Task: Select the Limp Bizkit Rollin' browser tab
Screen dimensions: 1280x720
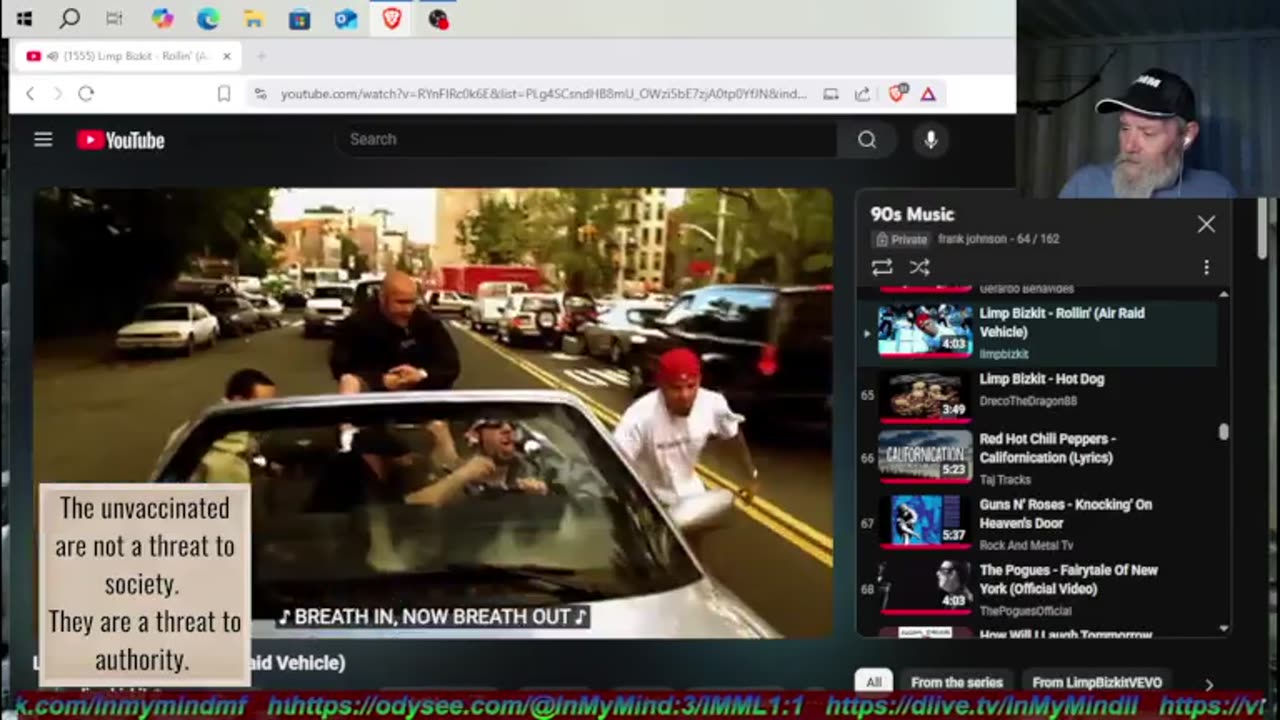Action: click(x=127, y=56)
